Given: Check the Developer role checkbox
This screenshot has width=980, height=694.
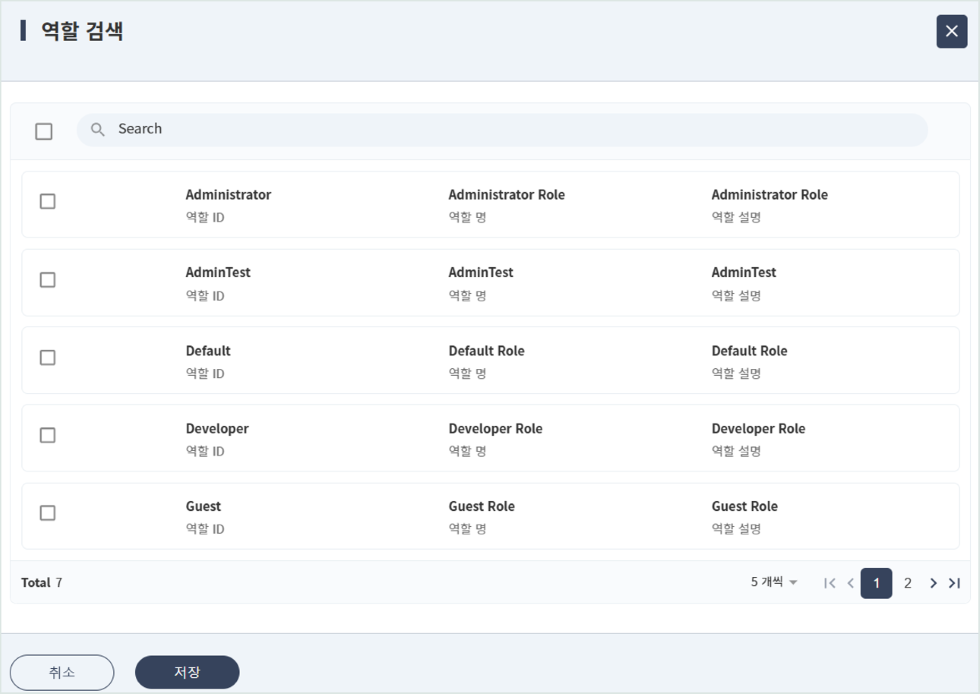Looking at the screenshot, I should point(48,435).
